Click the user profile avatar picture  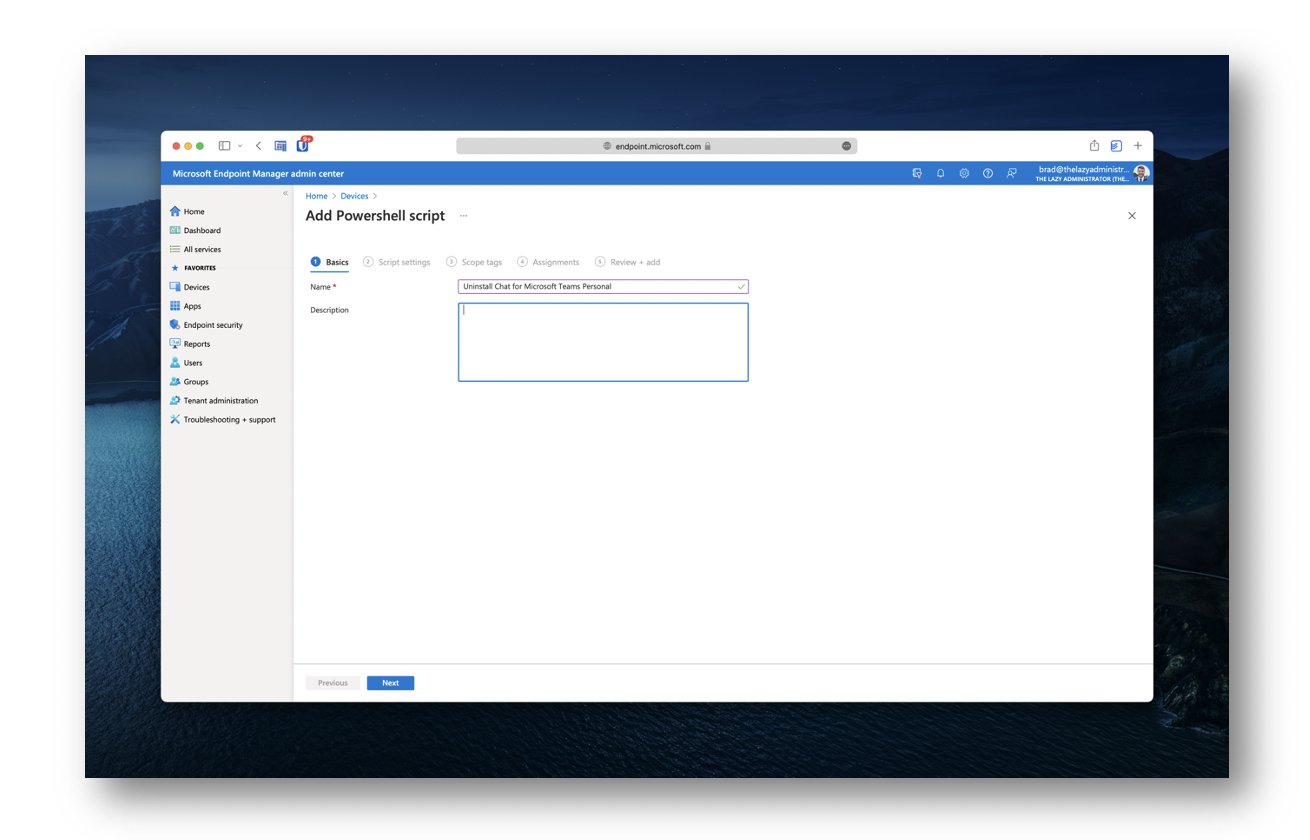coord(1142,173)
